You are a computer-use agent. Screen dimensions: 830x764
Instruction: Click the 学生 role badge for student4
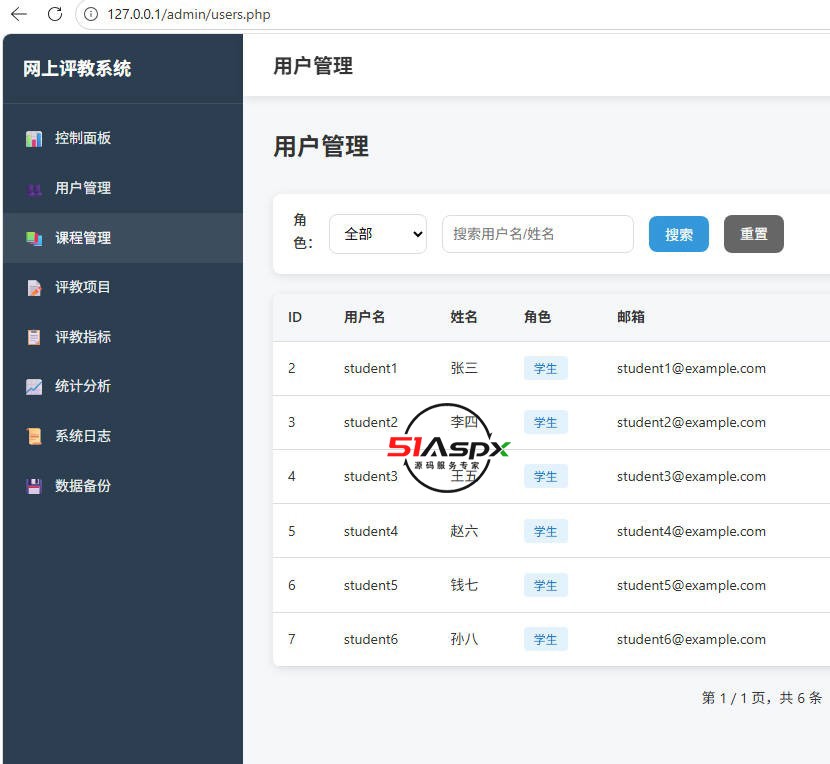pos(546,532)
